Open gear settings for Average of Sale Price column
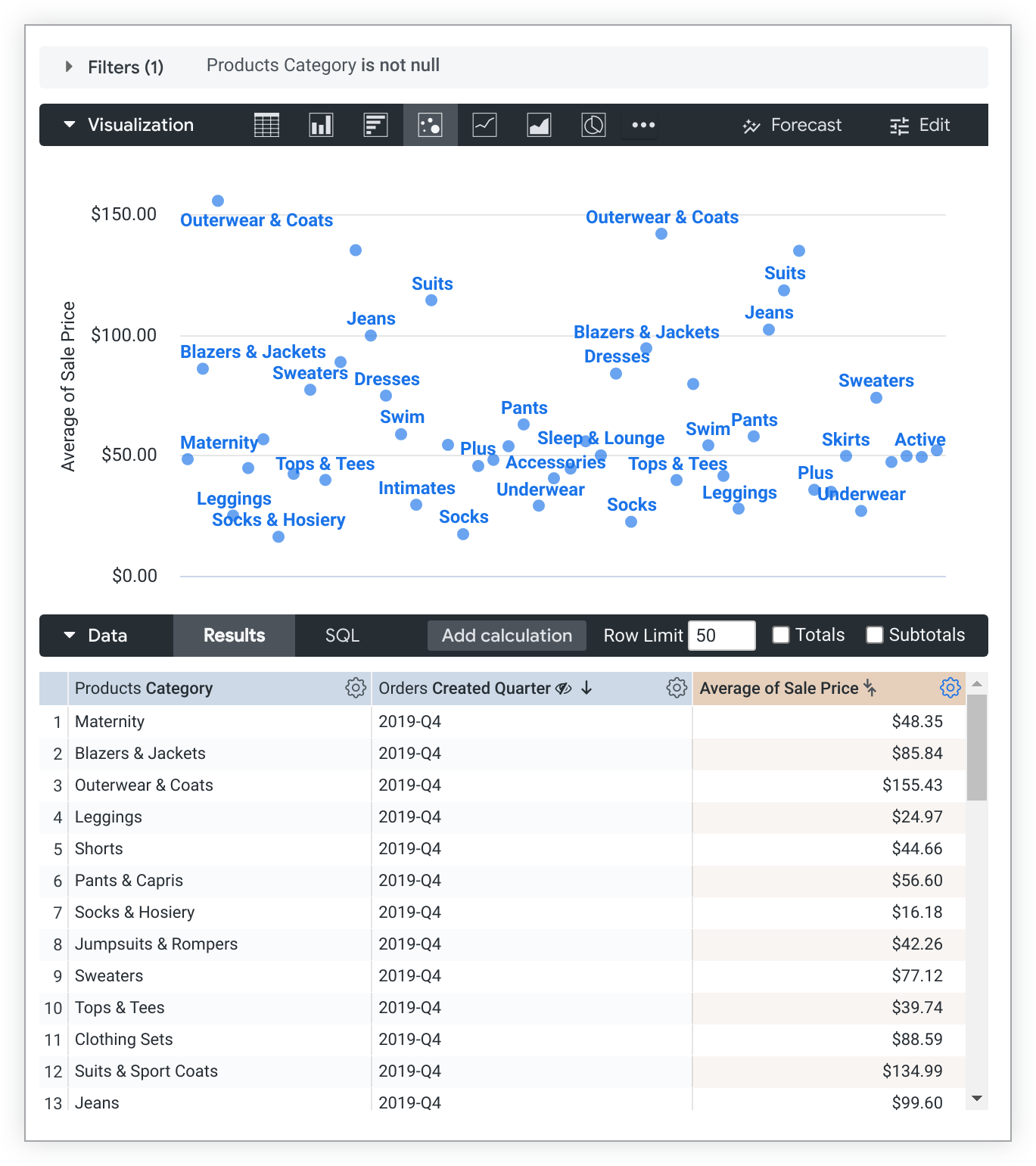Image resolution: width=1036 pixels, height=1166 pixels. point(950,688)
